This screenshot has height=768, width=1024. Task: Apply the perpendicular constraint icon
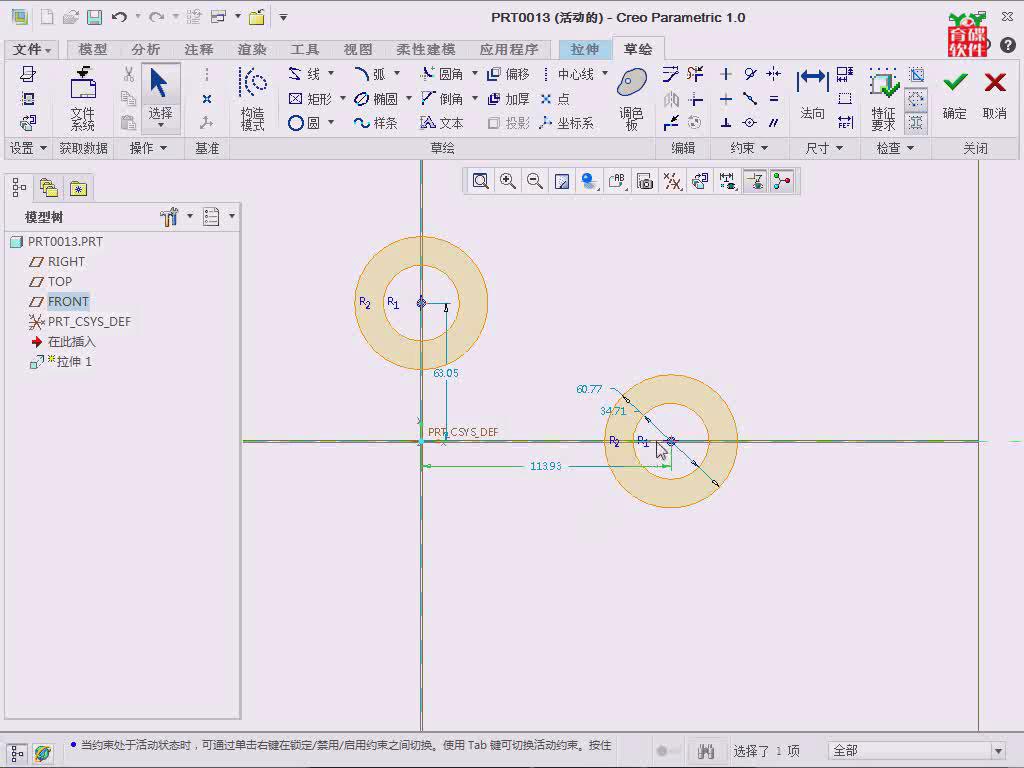[x=726, y=123]
